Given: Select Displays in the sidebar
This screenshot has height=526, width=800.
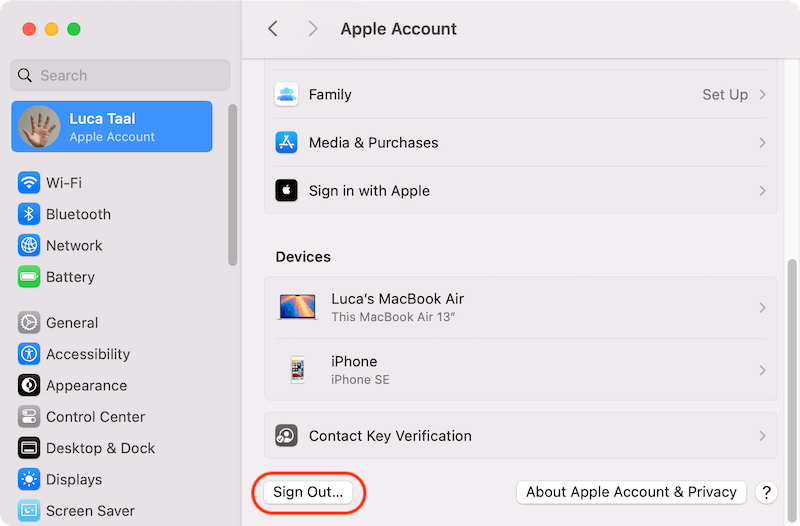Looking at the screenshot, I should click(74, 480).
